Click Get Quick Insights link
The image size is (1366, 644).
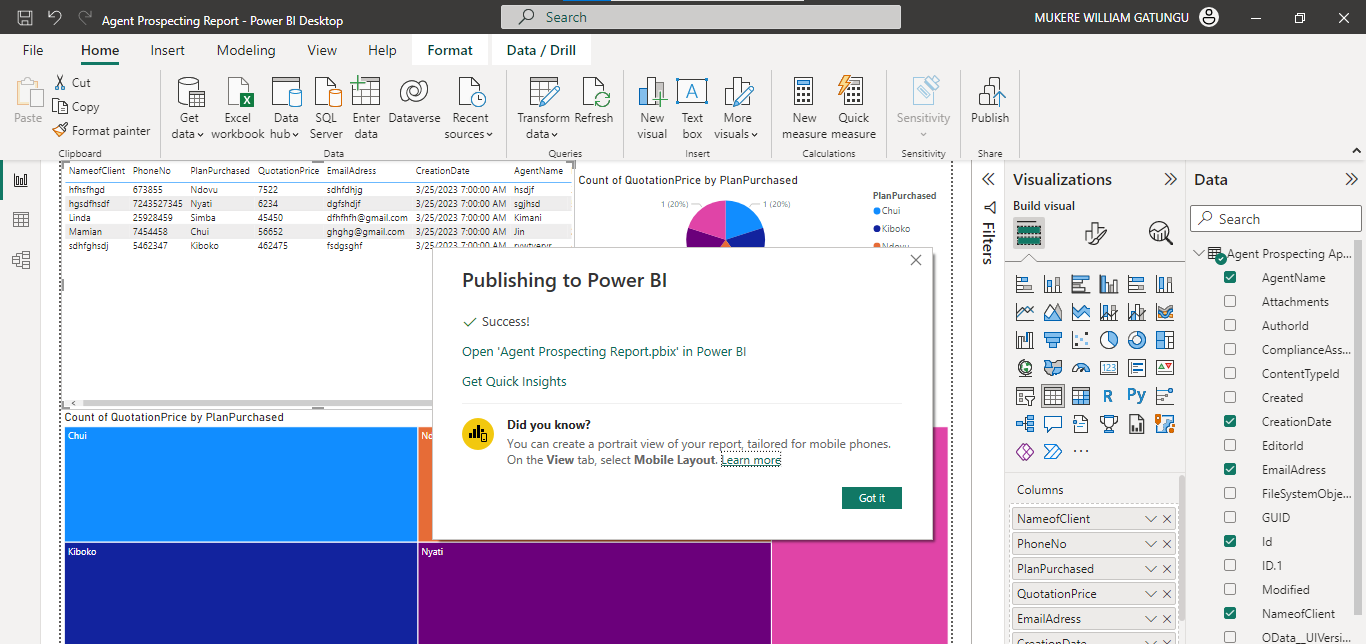(514, 382)
